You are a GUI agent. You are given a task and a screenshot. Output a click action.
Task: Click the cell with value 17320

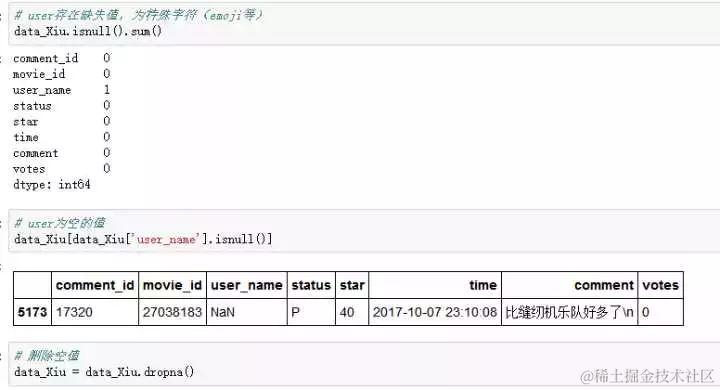coord(95,312)
